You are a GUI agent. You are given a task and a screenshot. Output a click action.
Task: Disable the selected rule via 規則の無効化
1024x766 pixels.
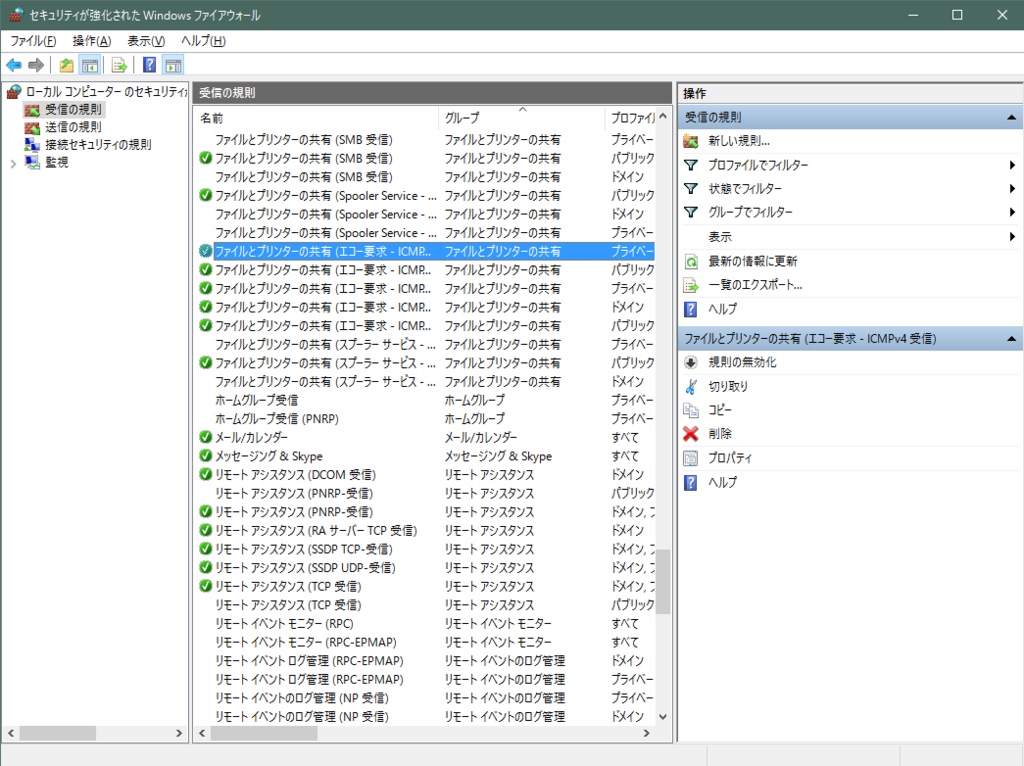pos(743,362)
